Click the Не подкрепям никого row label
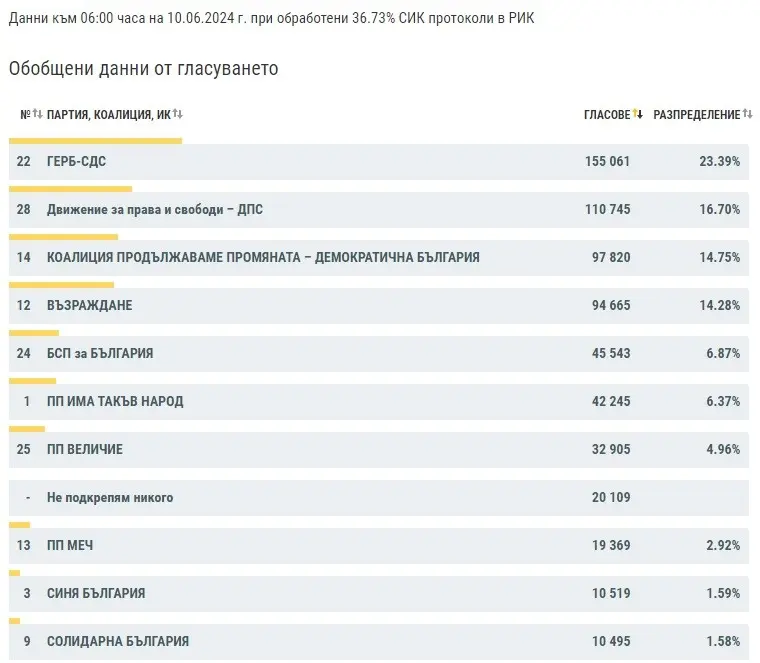The image size is (760, 663). (110, 498)
